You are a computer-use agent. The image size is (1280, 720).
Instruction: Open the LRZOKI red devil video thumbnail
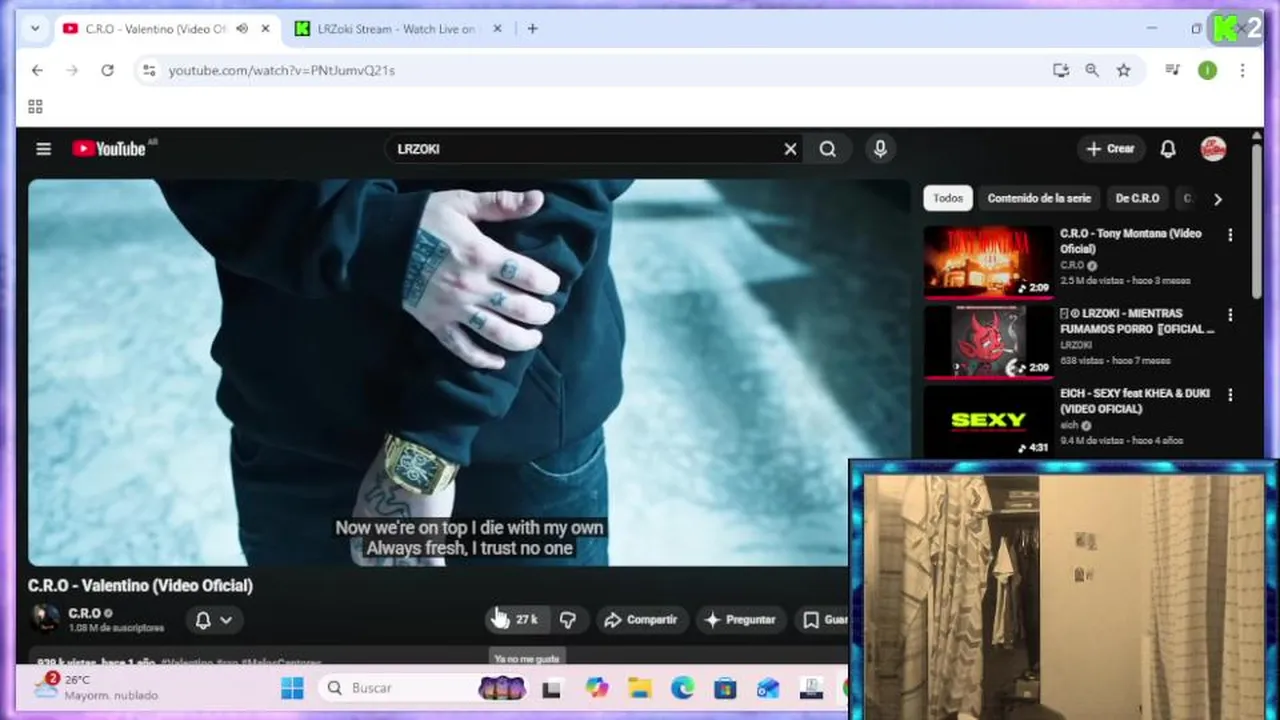pos(988,342)
